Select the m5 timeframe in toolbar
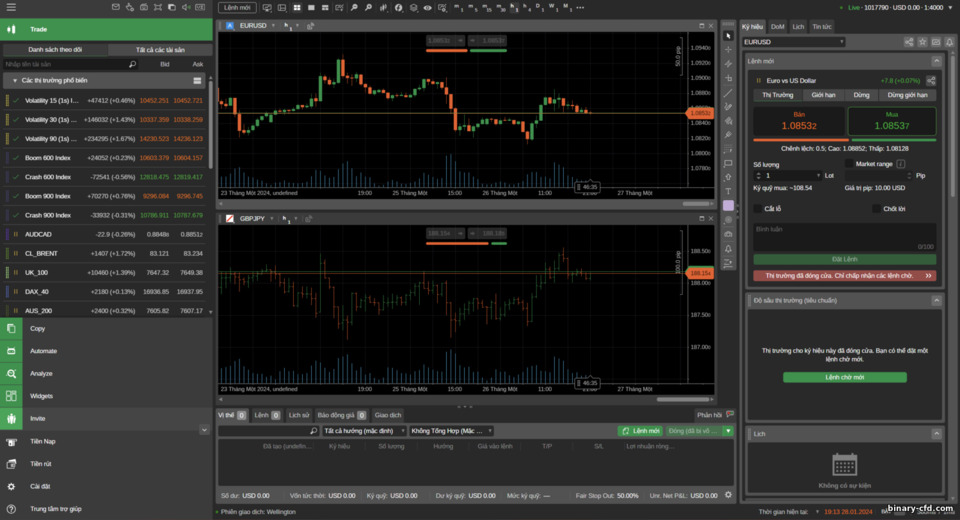 click(x=473, y=7)
